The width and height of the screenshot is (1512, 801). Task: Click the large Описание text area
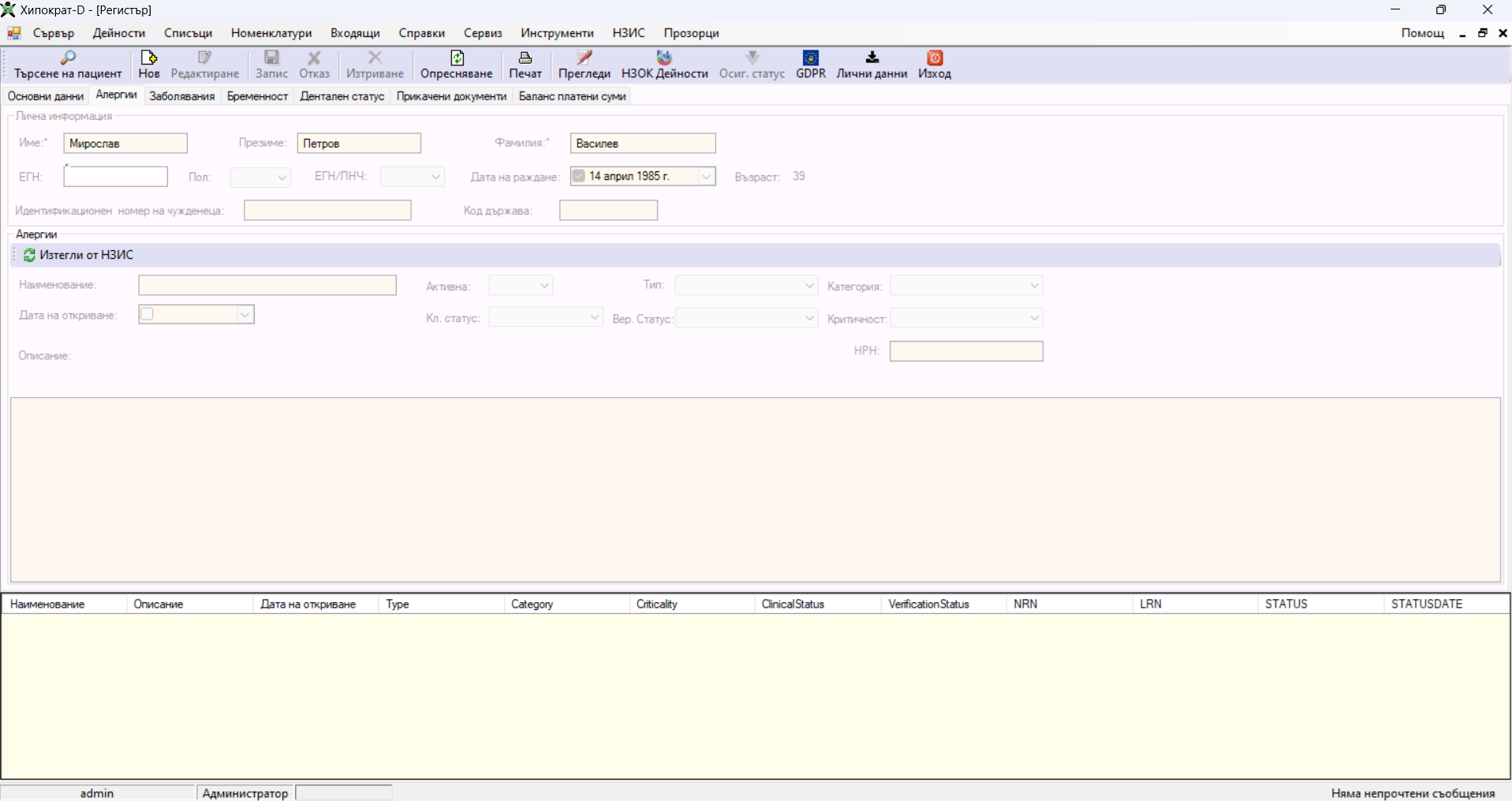[756, 489]
